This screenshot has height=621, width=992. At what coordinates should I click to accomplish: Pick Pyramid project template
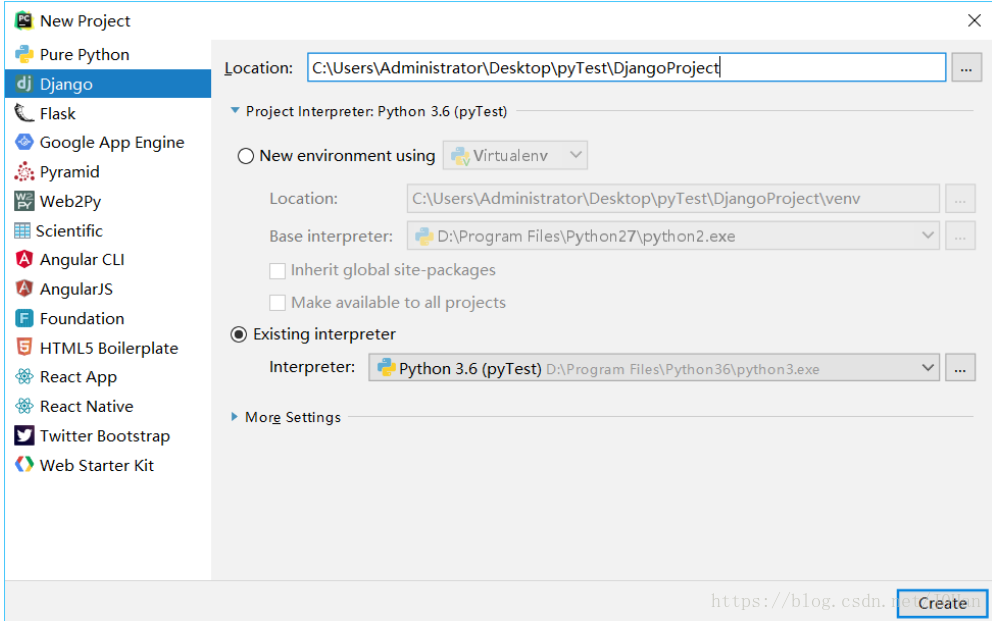click(x=108, y=171)
